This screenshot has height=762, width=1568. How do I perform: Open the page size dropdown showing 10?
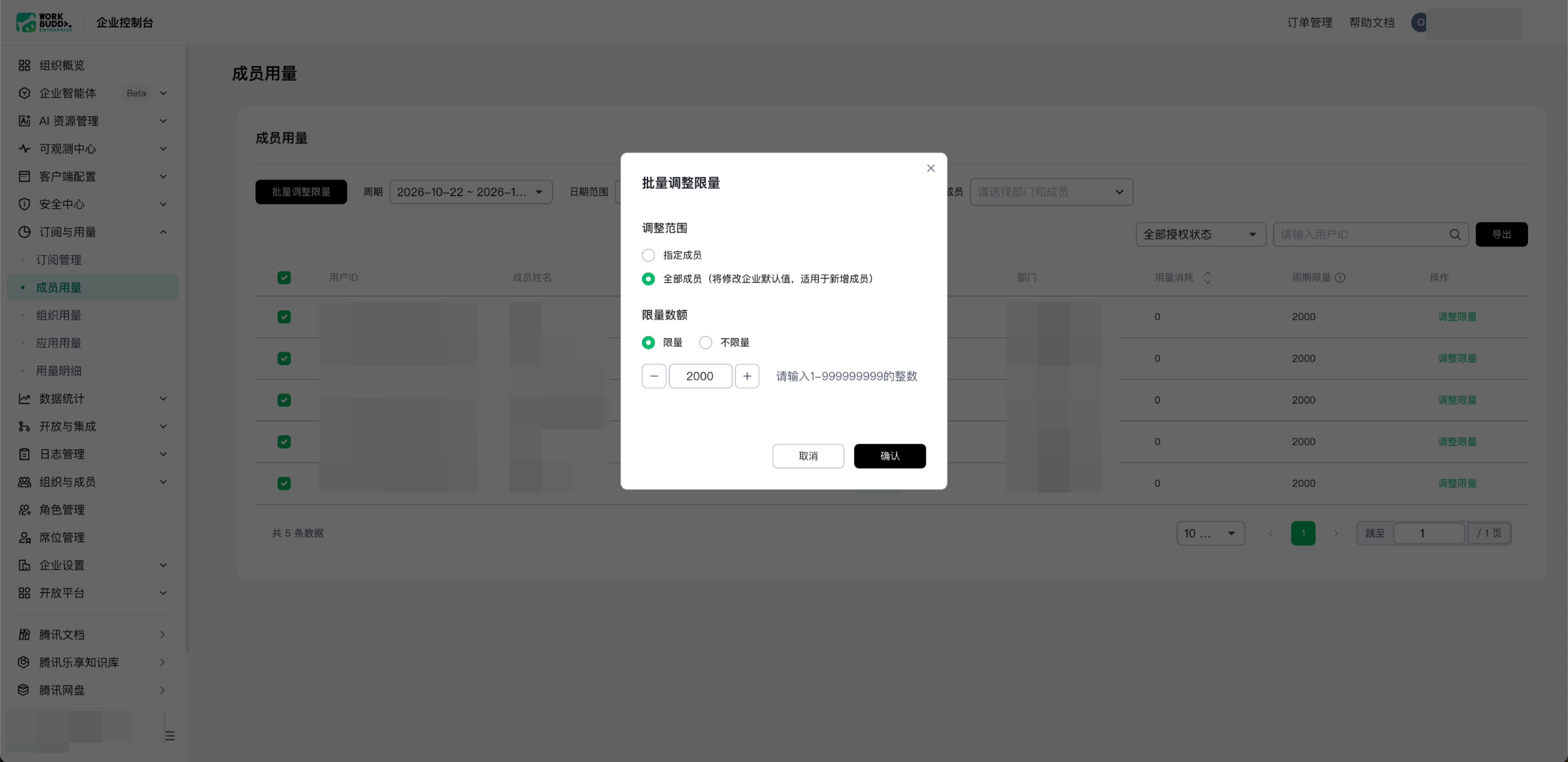(x=1210, y=533)
